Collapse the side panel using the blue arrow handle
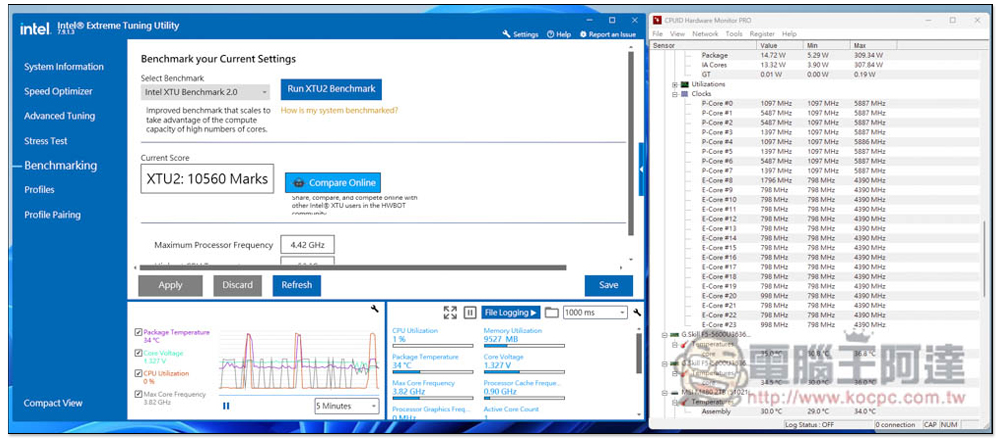Screen dimensions: 1000x439 [641, 171]
